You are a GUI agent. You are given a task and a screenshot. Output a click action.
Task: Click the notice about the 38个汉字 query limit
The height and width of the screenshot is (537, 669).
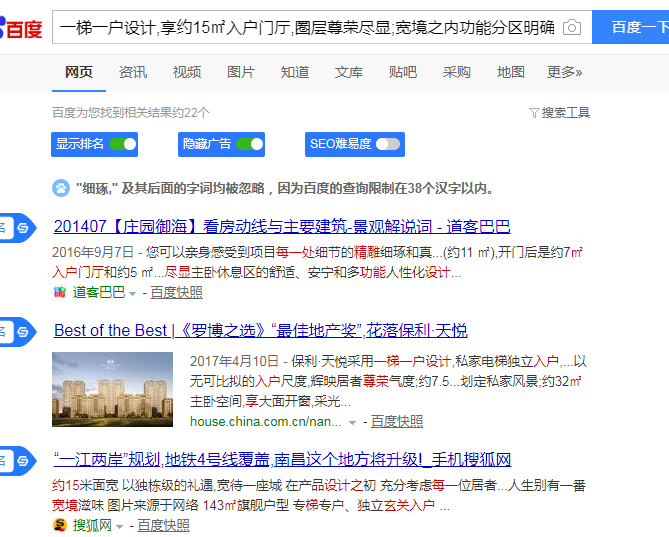click(x=285, y=188)
